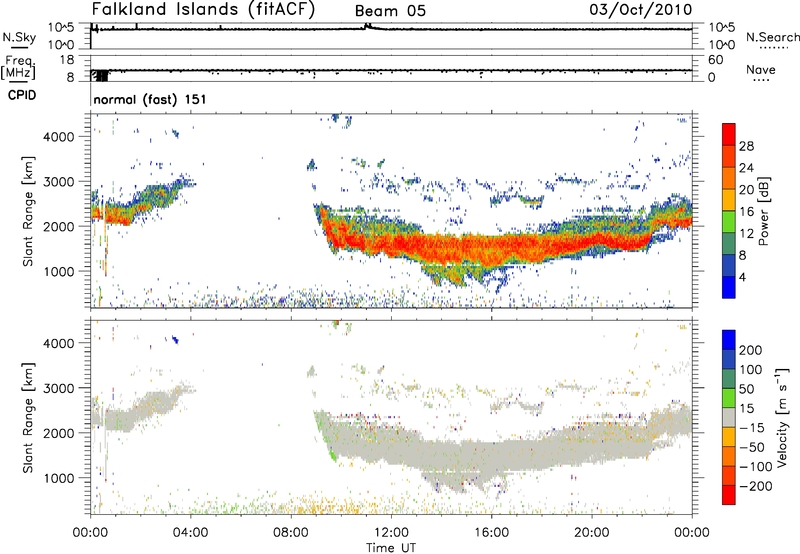Click the '100' label on Velocity colorbar
The width and height of the screenshot is (800, 554).
[751, 369]
